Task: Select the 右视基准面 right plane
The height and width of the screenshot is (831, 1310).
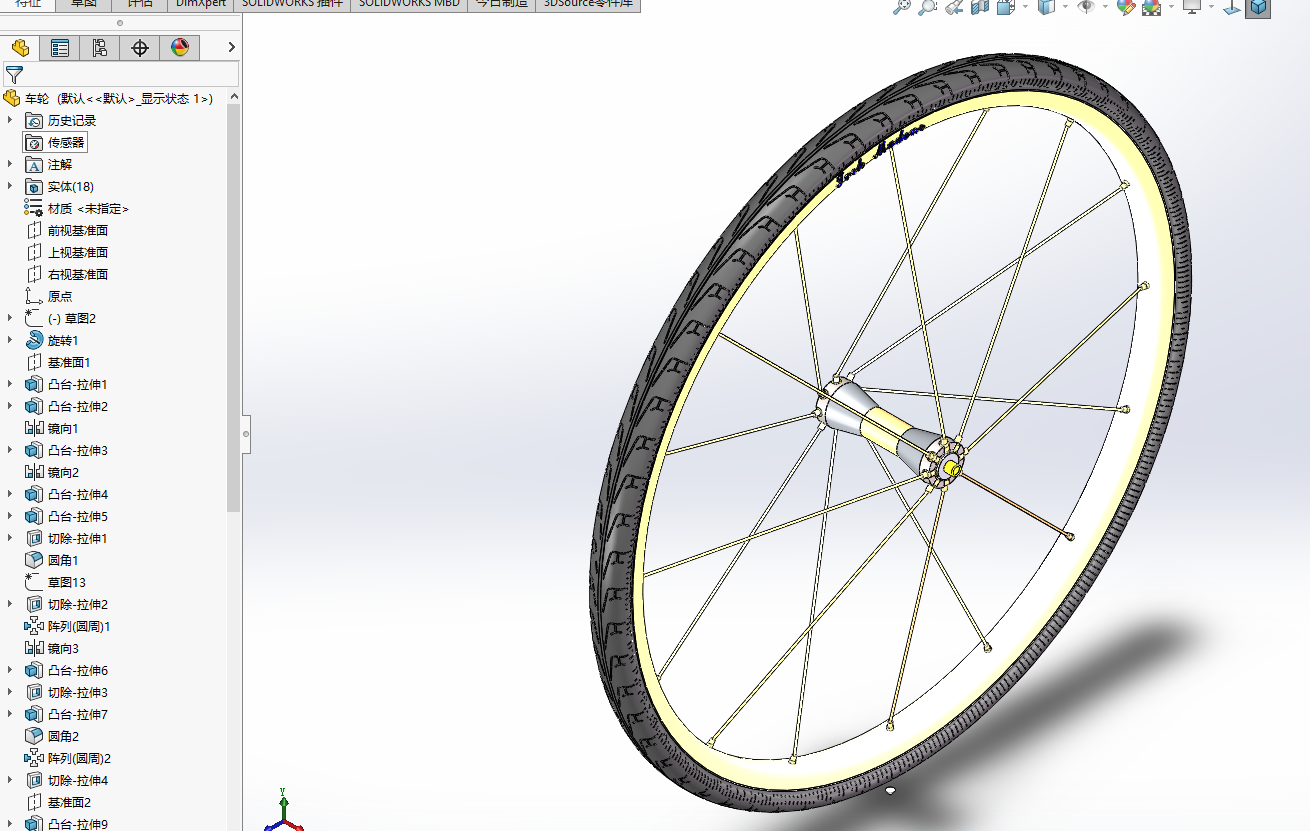Action: 67,275
